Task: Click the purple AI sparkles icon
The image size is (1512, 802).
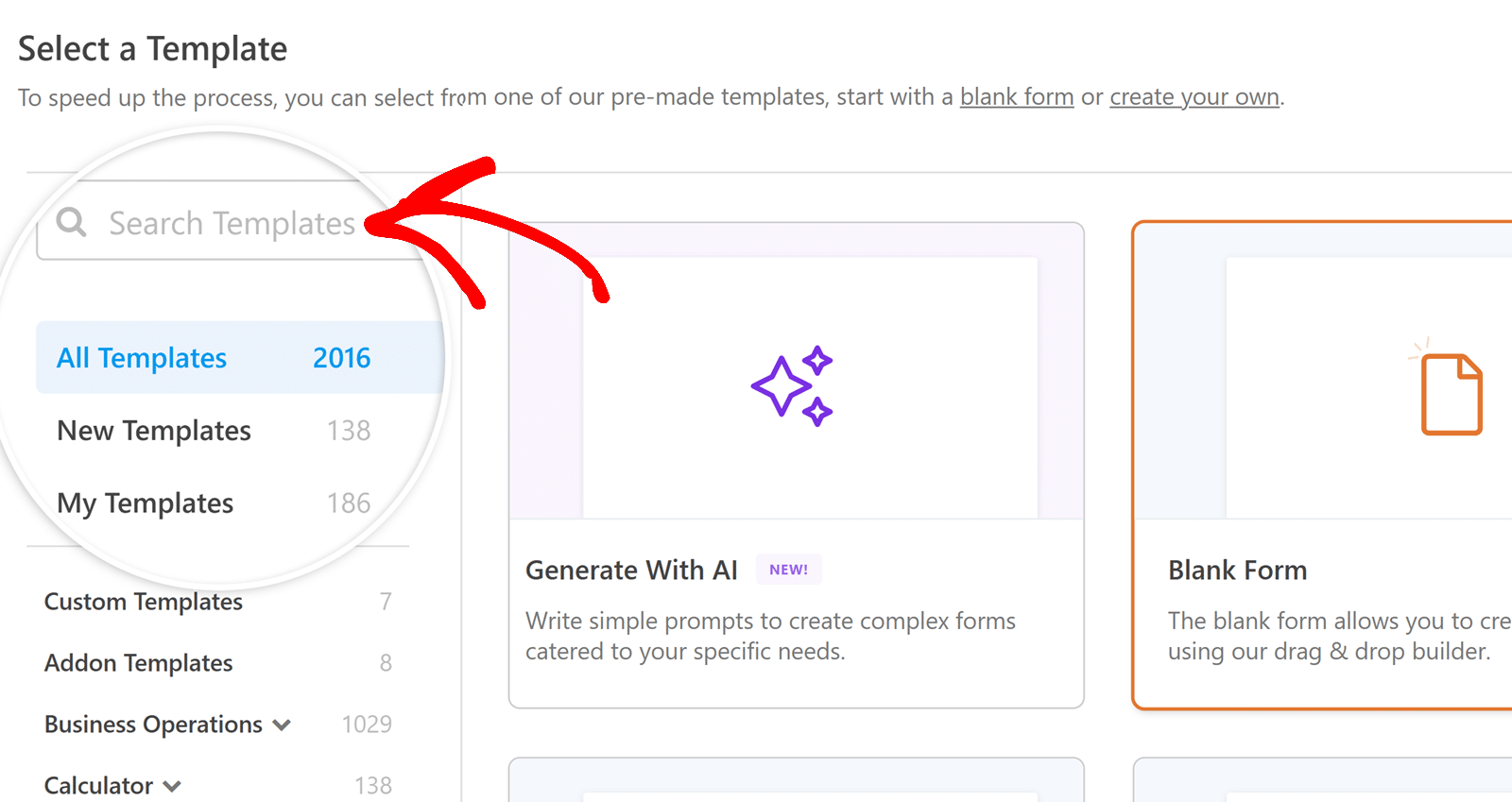Action: (x=792, y=385)
